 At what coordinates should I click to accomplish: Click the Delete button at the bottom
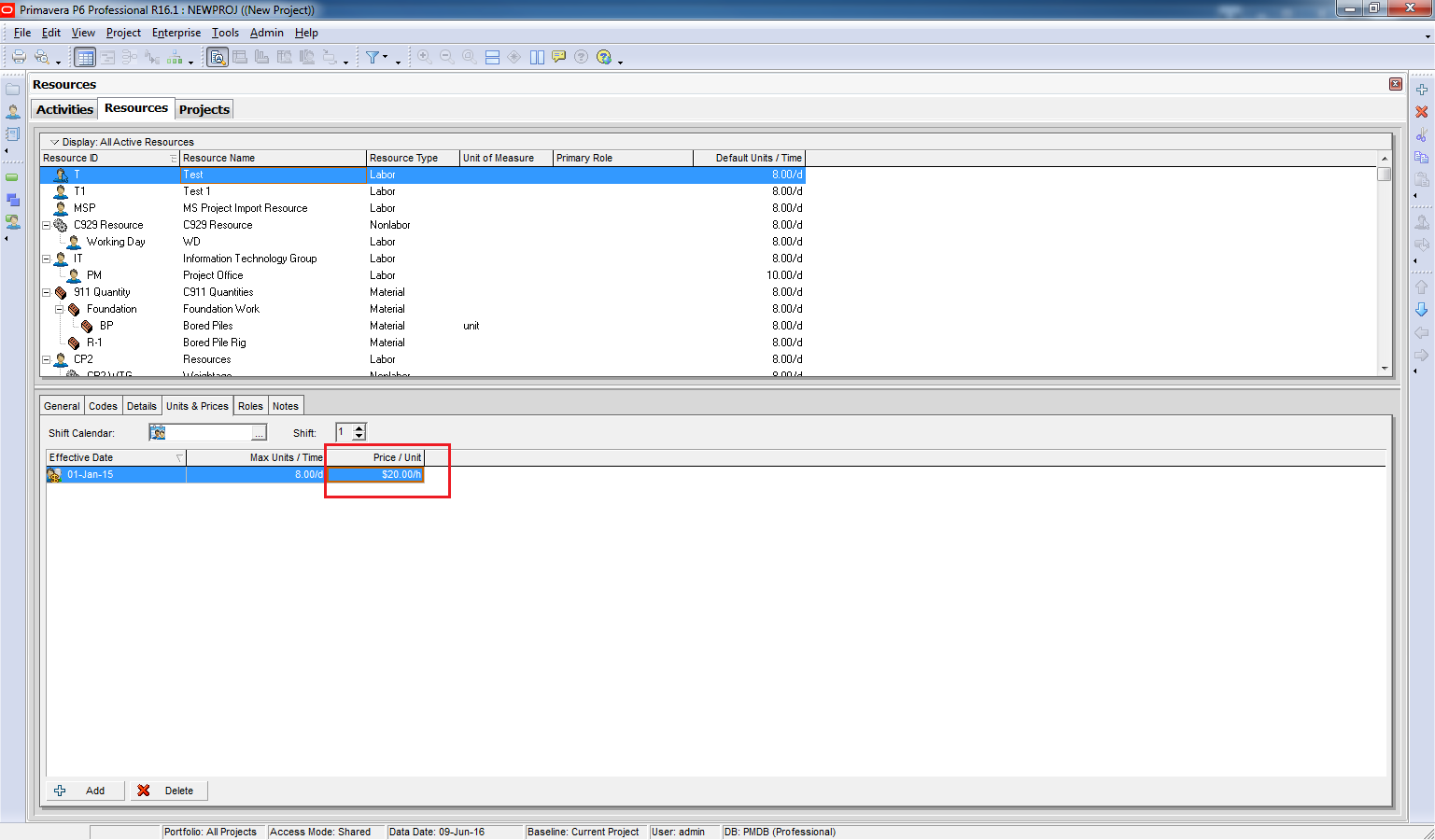coord(168,791)
